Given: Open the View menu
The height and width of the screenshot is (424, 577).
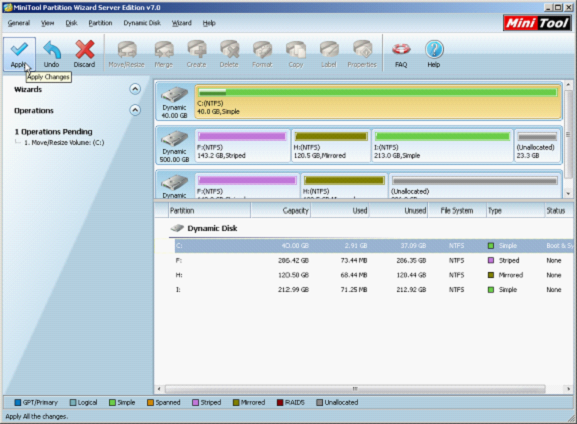Looking at the screenshot, I should [47, 23].
